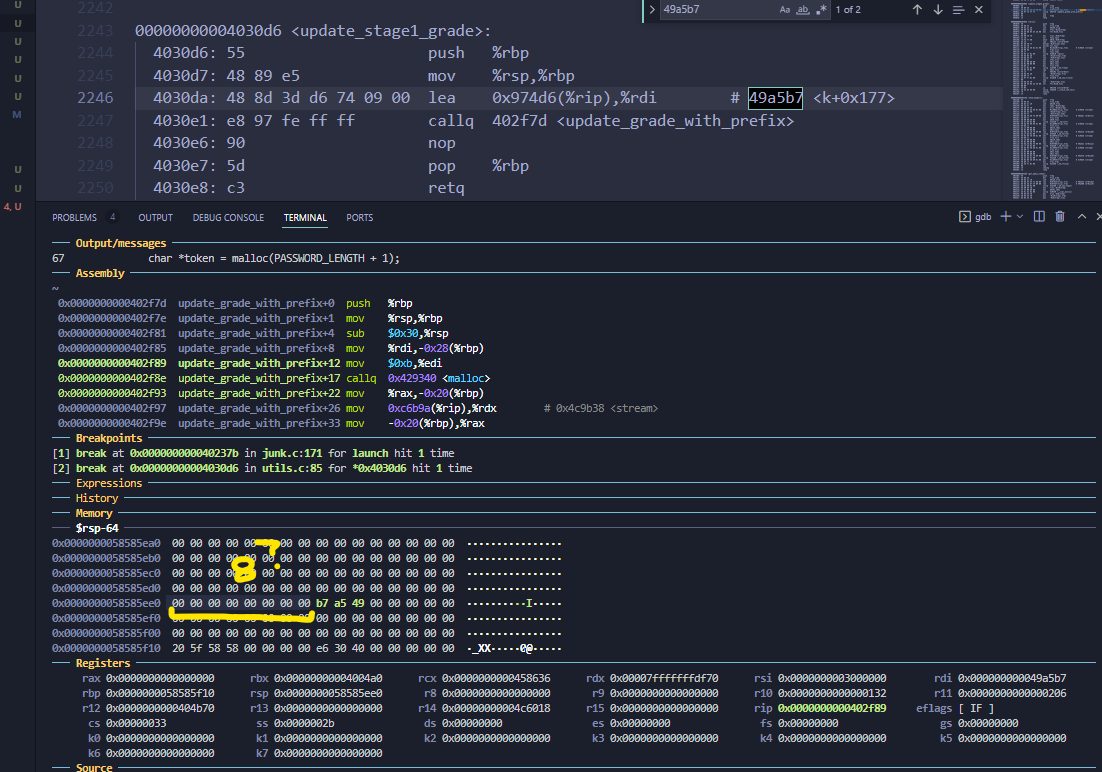Switch to the OUTPUT tab
The image size is (1102, 772).
tap(155, 217)
